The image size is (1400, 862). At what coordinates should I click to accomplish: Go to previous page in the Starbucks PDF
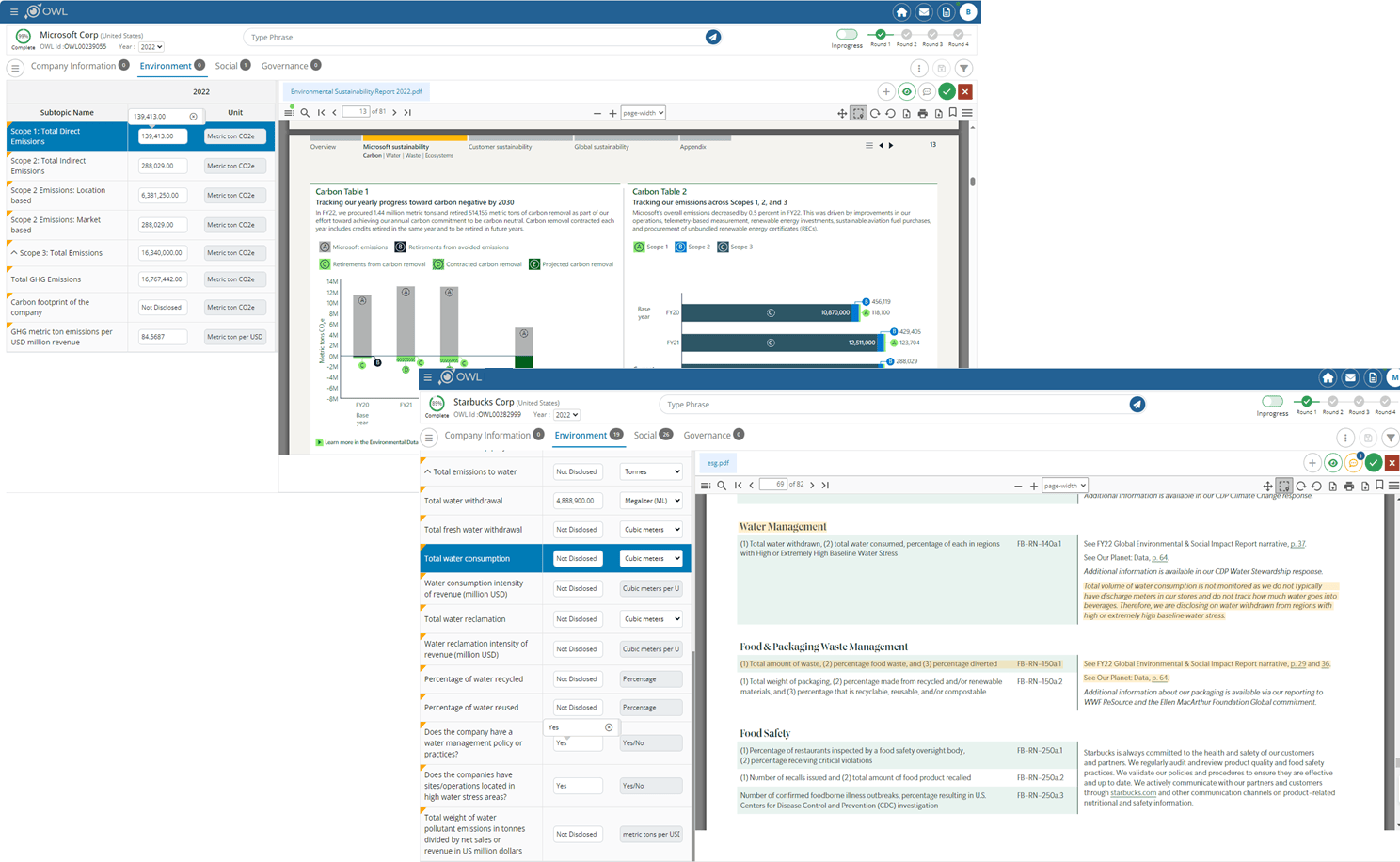coord(752,486)
